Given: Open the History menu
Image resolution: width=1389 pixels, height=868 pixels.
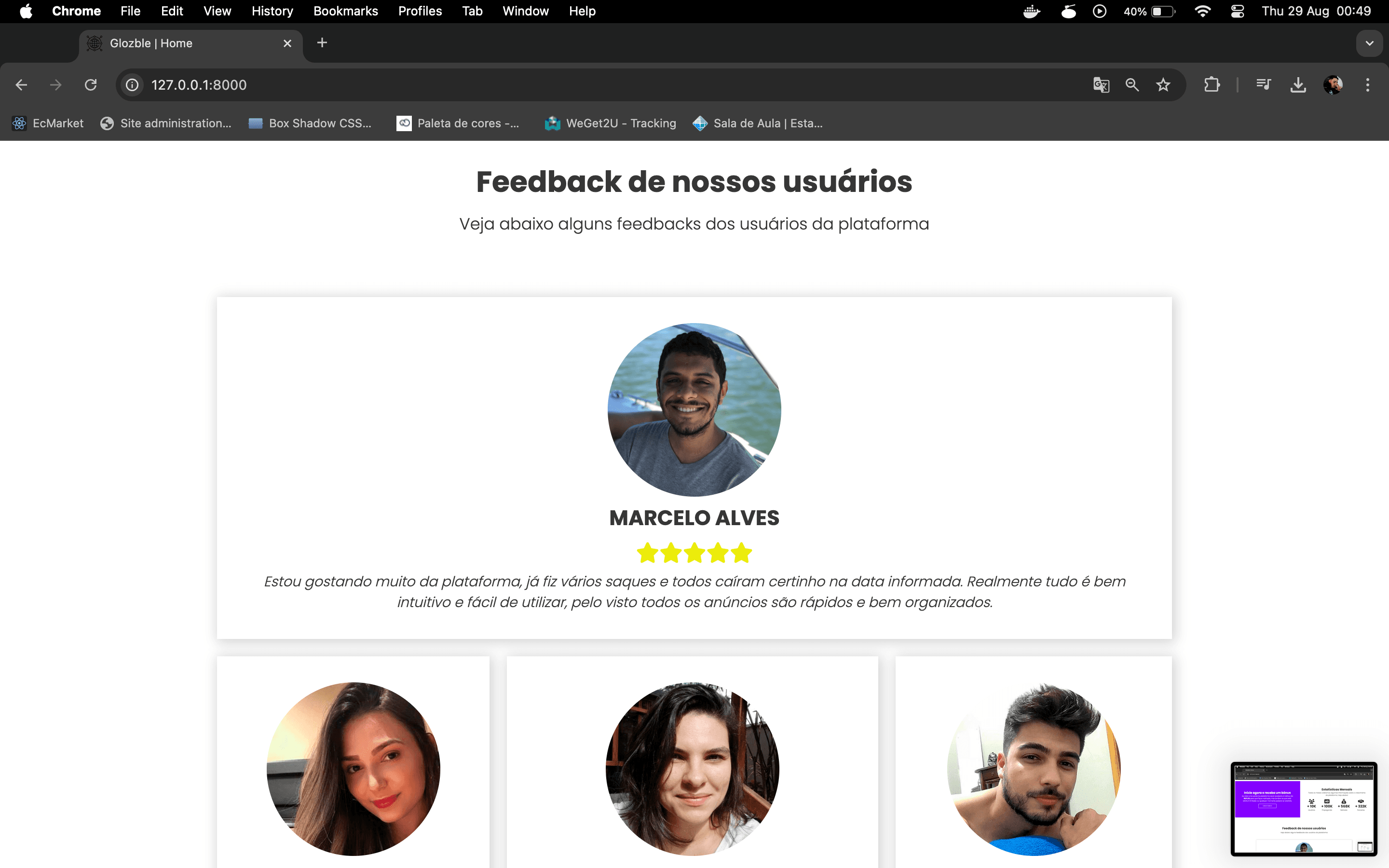Looking at the screenshot, I should pos(272,12).
